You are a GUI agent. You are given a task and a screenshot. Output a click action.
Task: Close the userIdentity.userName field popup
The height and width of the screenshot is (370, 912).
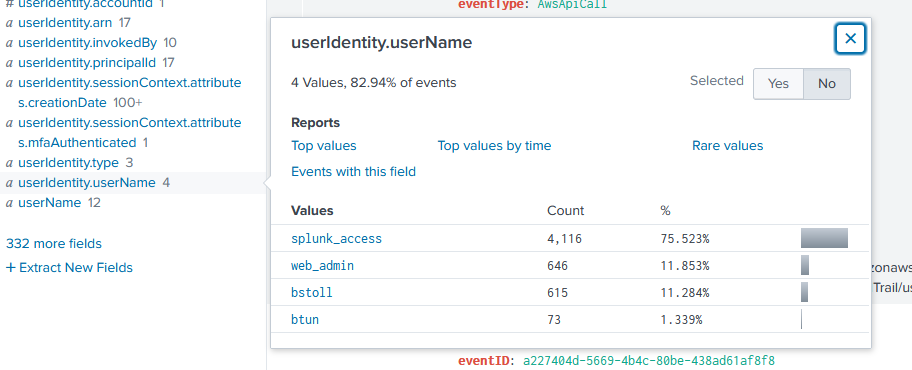tap(850, 39)
